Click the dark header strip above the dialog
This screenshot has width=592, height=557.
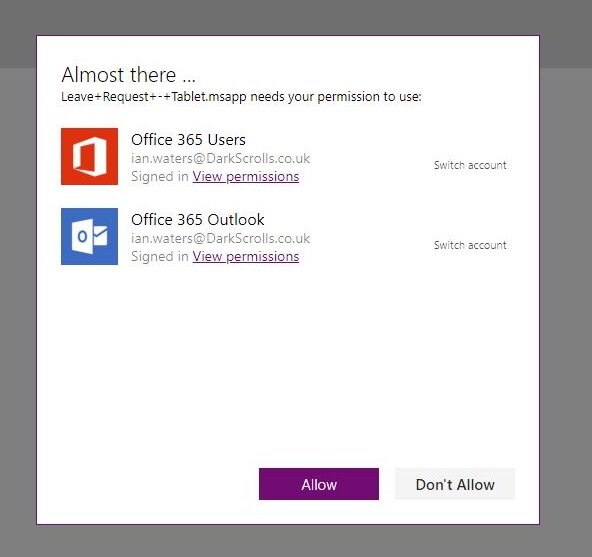click(296, 17)
